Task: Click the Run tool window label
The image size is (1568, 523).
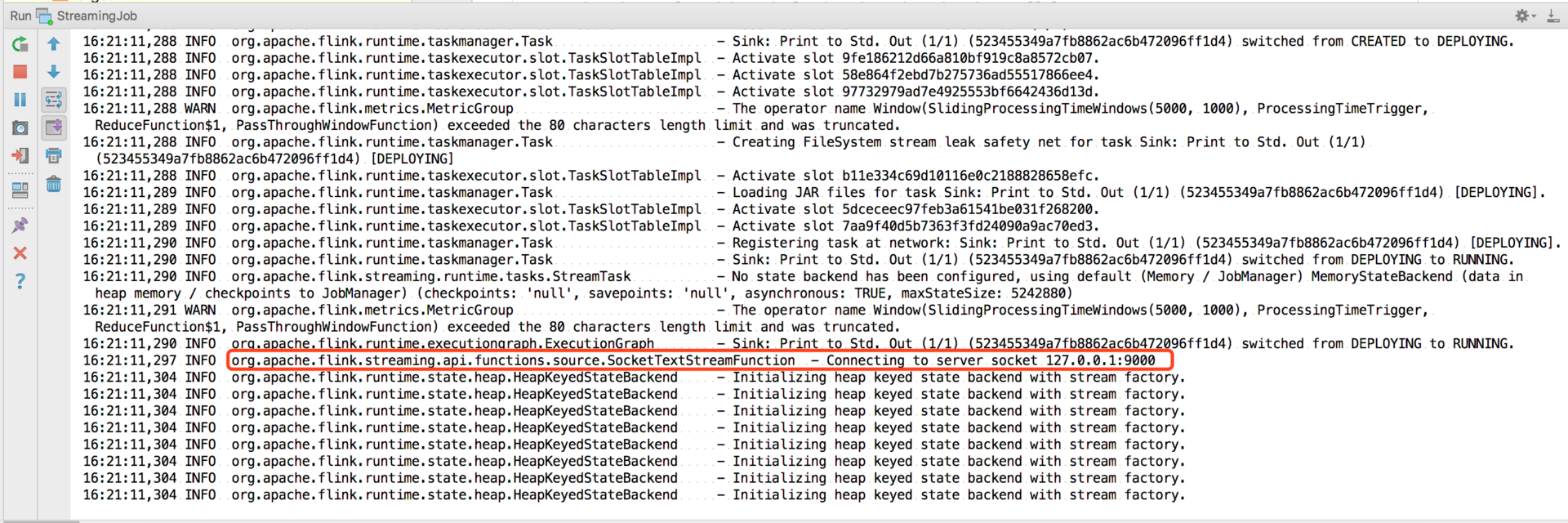Action: [x=20, y=16]
